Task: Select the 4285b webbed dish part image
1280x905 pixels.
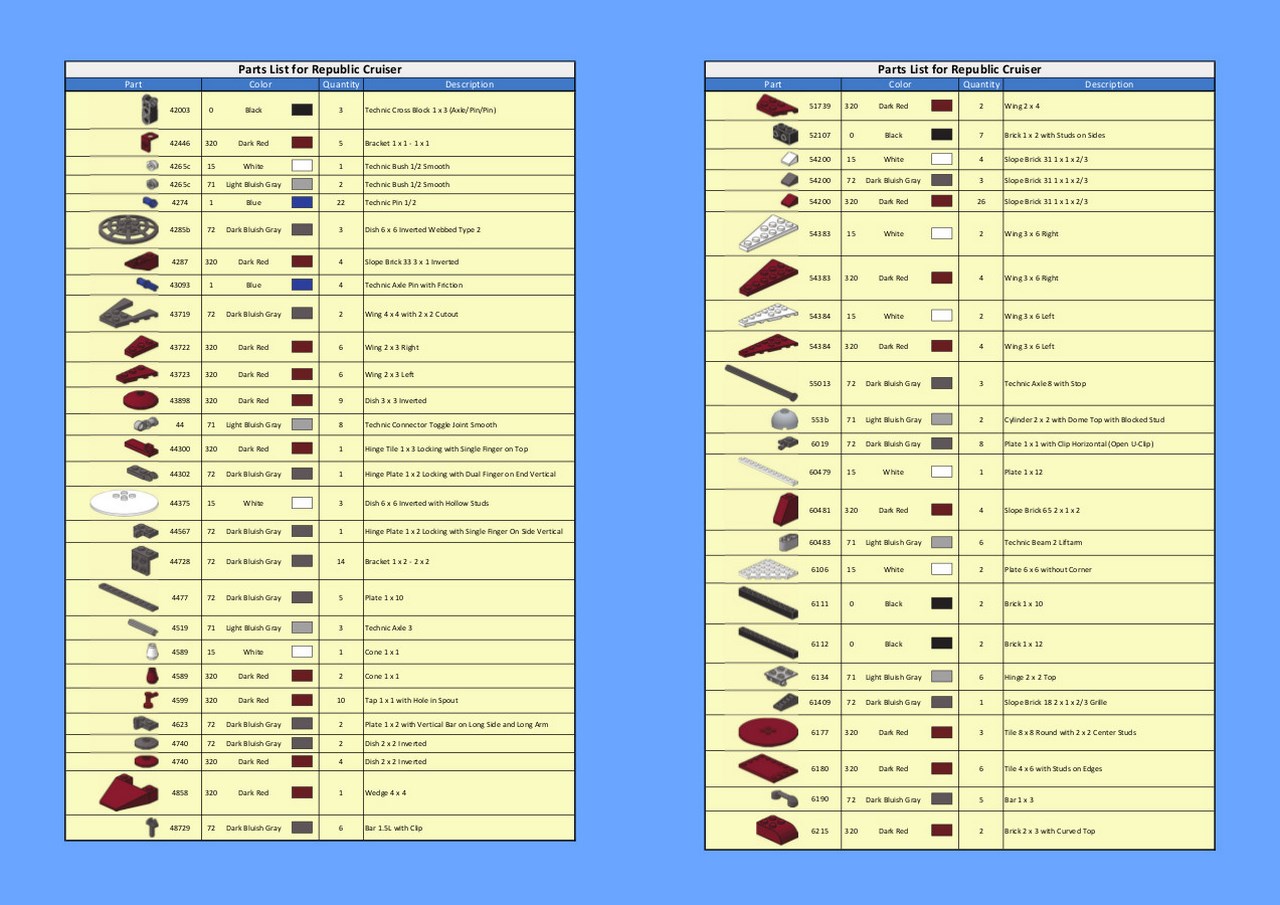Action: point(130,230)
